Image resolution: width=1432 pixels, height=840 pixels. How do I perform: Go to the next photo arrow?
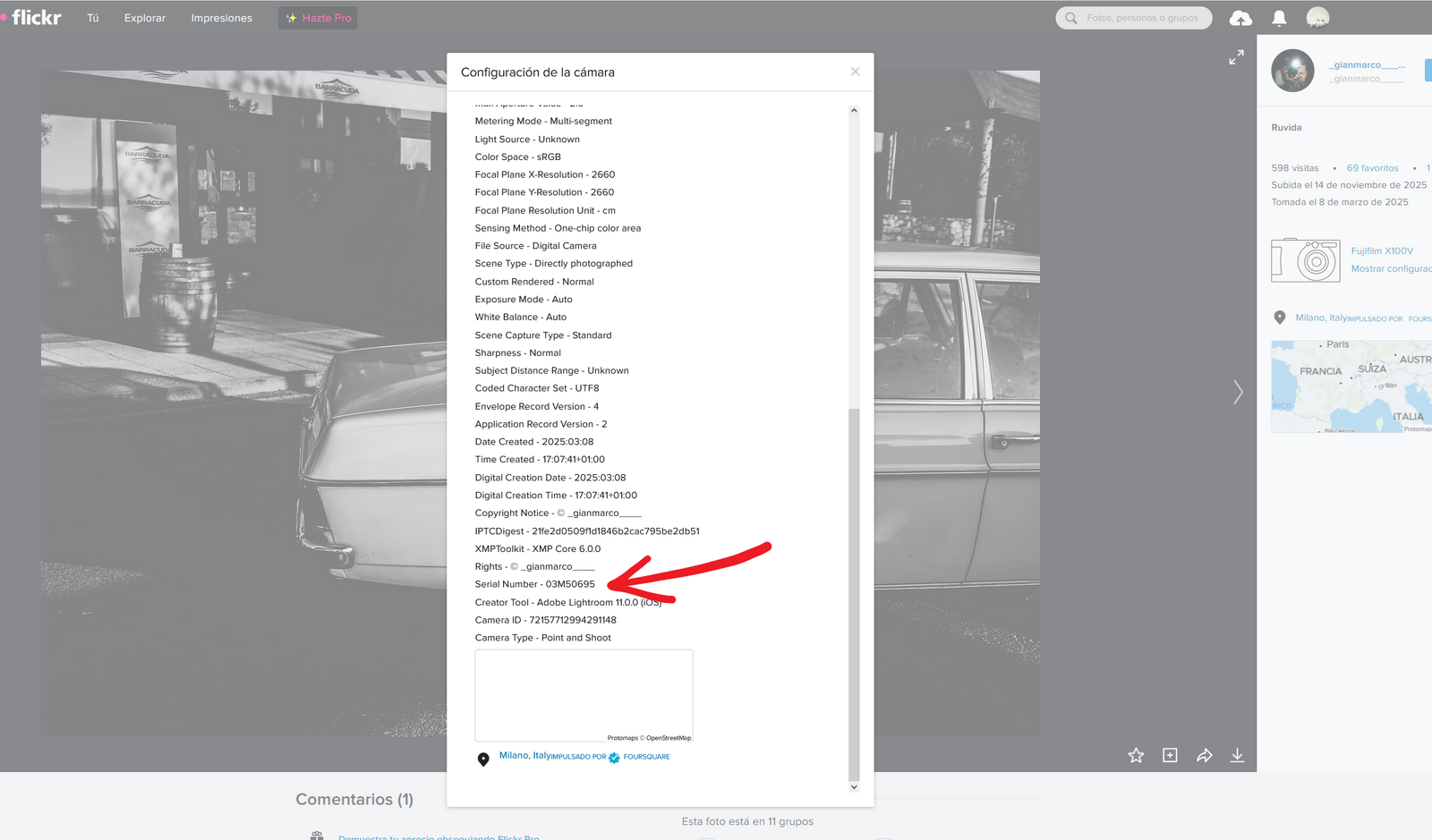tap(1238, 392)
